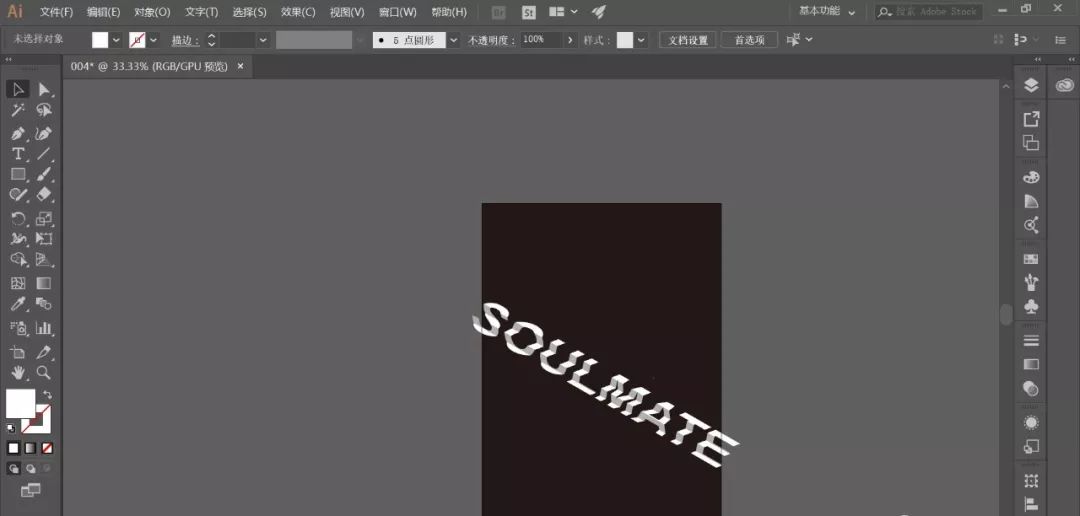The image size is (1080, 516).
Task: Swap fill and stroke colors
Action: (47, 396)
